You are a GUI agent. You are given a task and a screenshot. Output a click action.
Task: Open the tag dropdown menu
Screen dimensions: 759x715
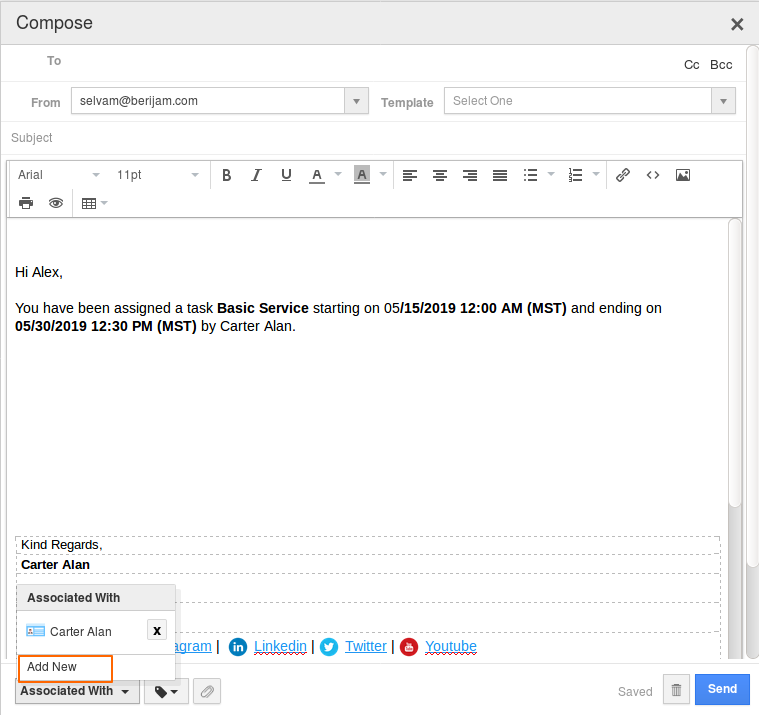tap(166, 691)
